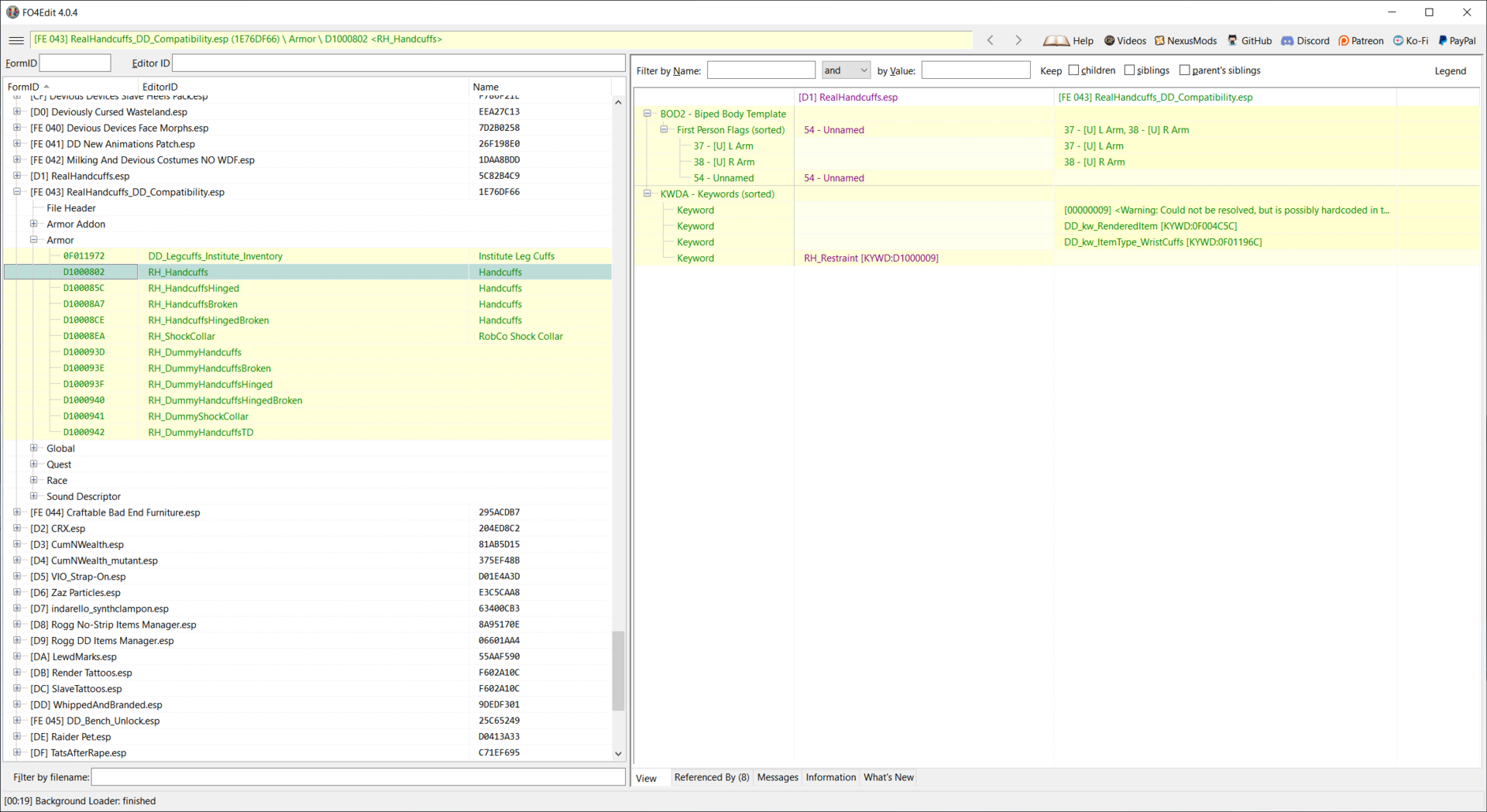Click the Legend button
The height and width of the screenshot is (812, 1487).
pyautogui.click(x=1450, y=71)
